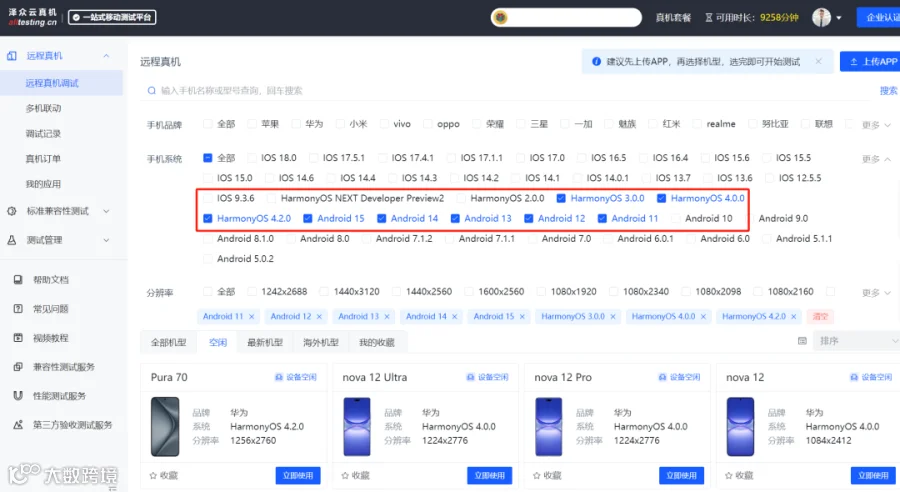Open the 排序 sort dropdown
This screenshot has width=900, height=492.
point(856,341)
